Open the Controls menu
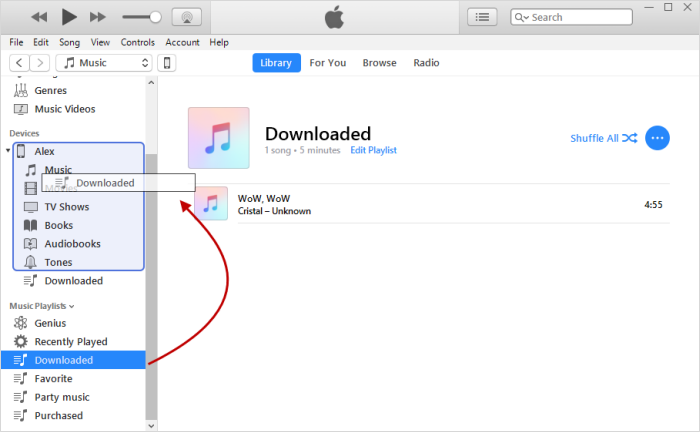The width and height of the screenshot is (700, 432). point(138,42)
